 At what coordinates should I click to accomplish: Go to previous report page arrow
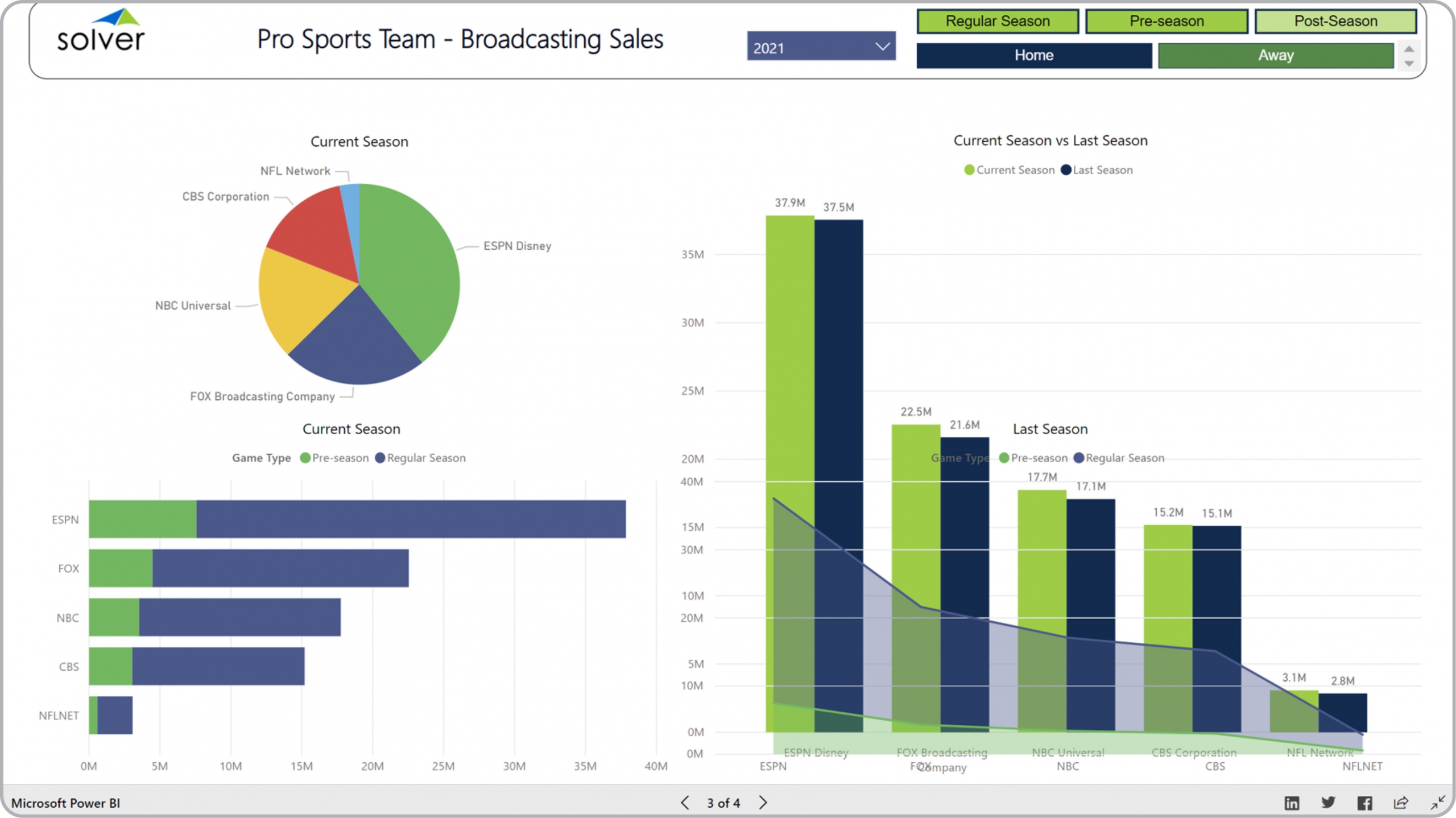685,803
